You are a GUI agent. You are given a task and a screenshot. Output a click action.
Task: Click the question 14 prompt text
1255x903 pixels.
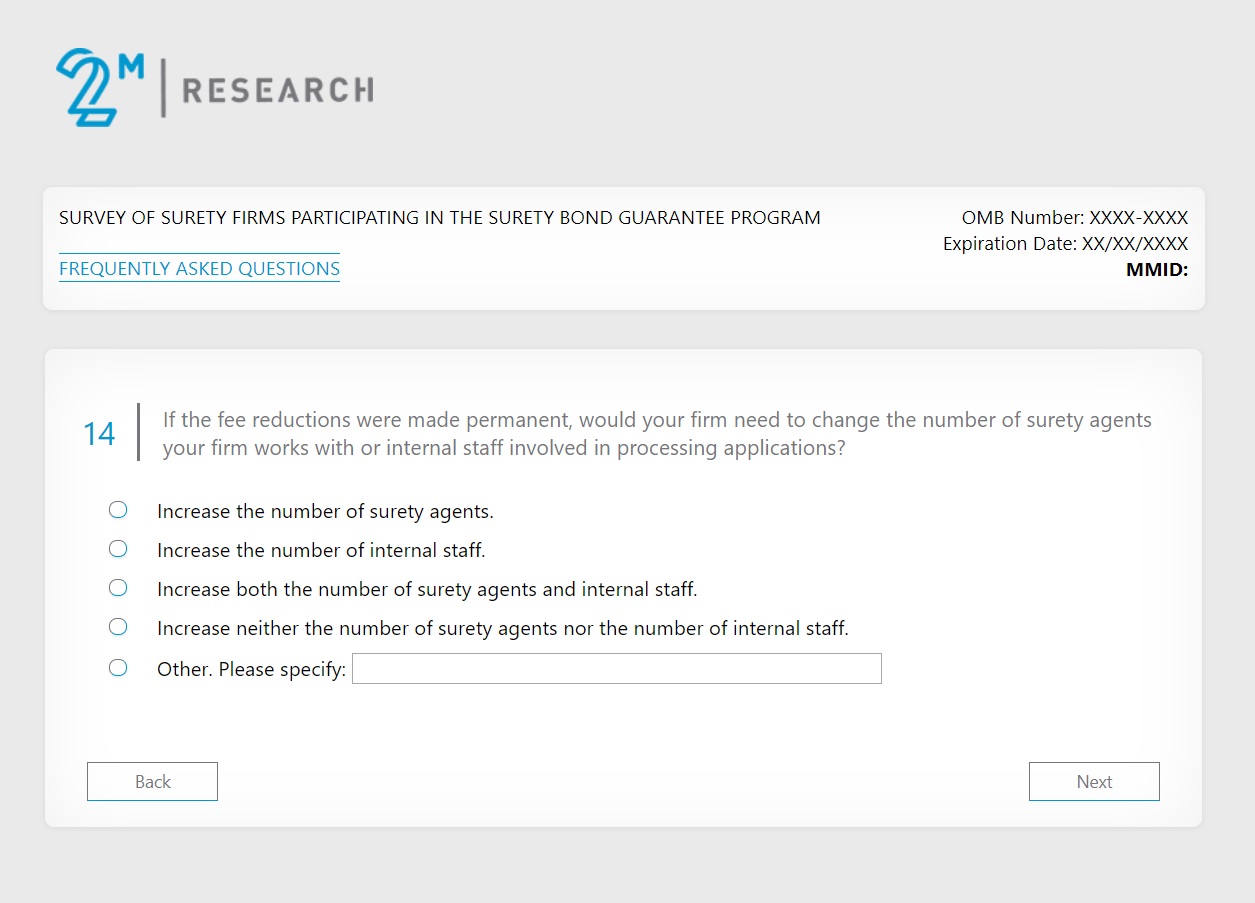[657, 434]
